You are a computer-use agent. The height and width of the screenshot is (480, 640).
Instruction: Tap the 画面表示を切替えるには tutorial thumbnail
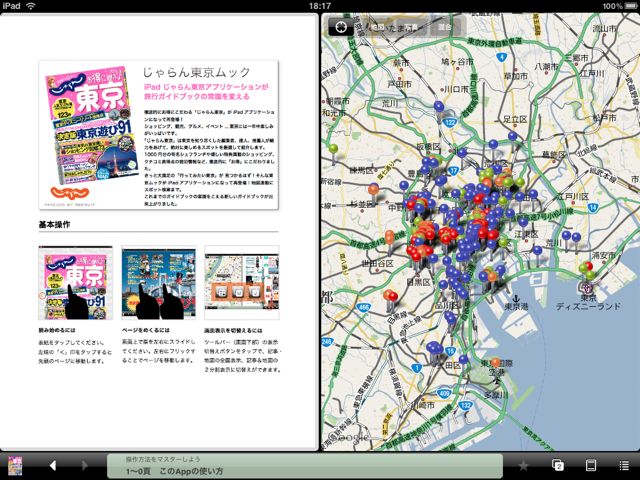[242, 283]
